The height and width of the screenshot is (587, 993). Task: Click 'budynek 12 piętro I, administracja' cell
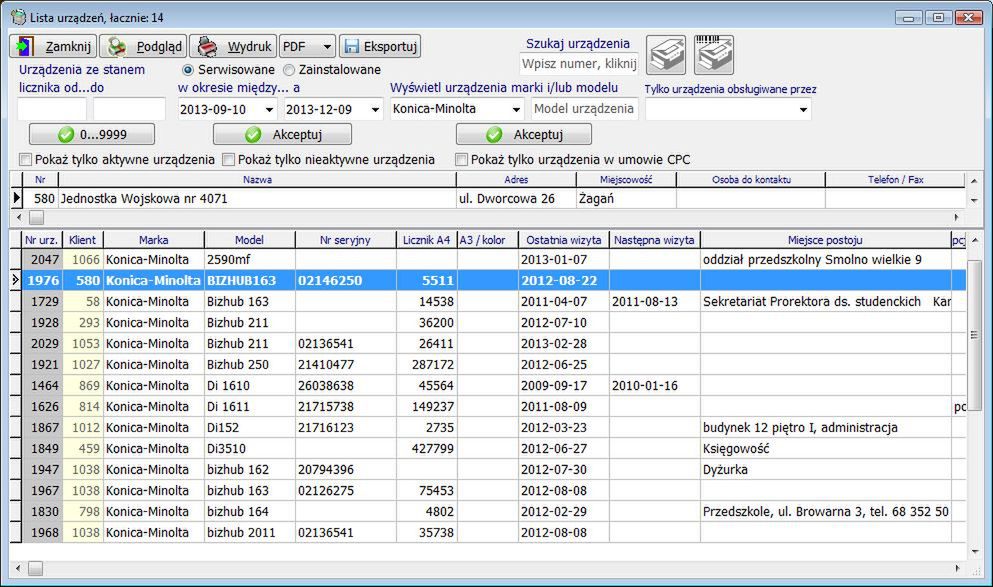click(825, 427)
